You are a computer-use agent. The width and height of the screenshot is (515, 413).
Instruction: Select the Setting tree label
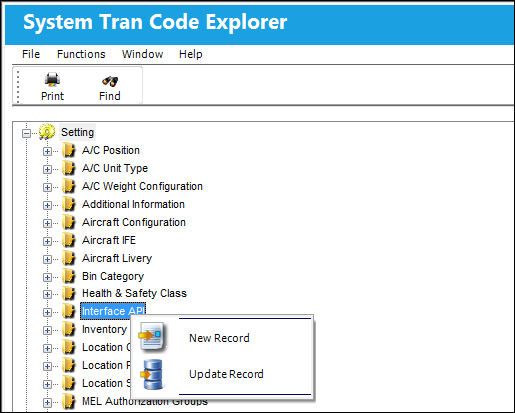tap(77, 132)
